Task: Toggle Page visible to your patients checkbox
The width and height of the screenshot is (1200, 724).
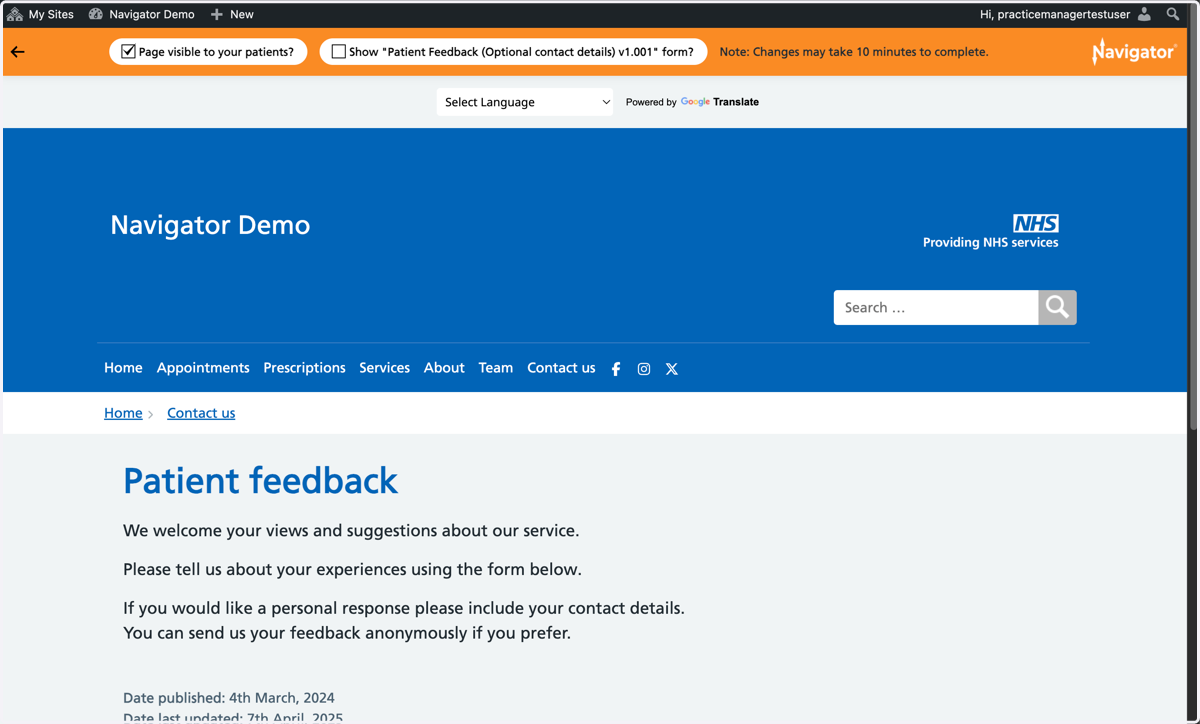Action: 128,51
